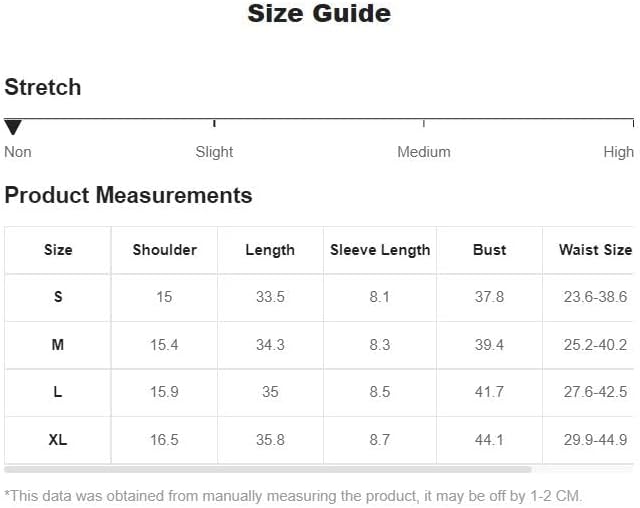Viewport: 640px width, 508px height.
Task: Click the Slight tick mark on stretch scale
Action: [214, 123]
